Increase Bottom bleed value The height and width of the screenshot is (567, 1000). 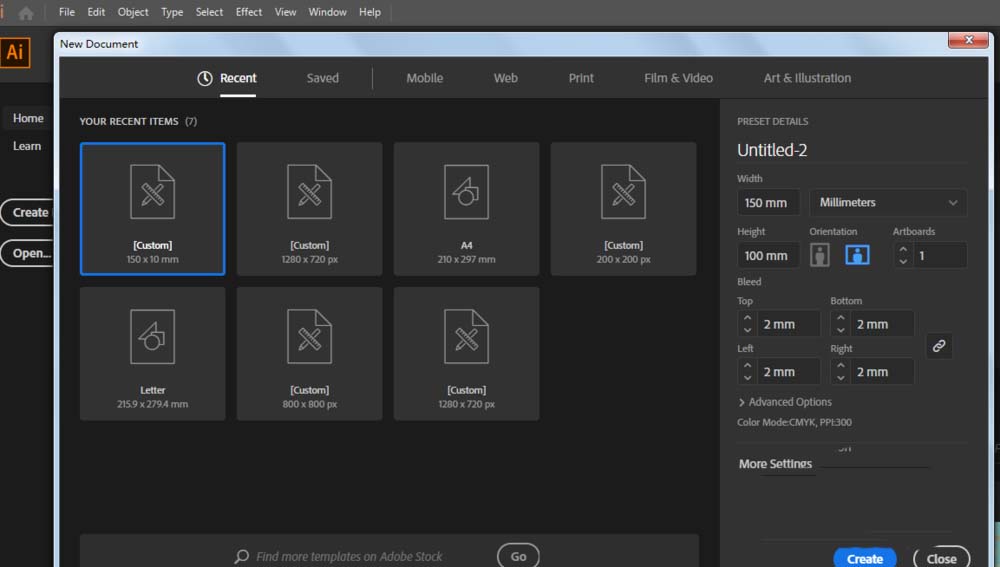point(841,318)
